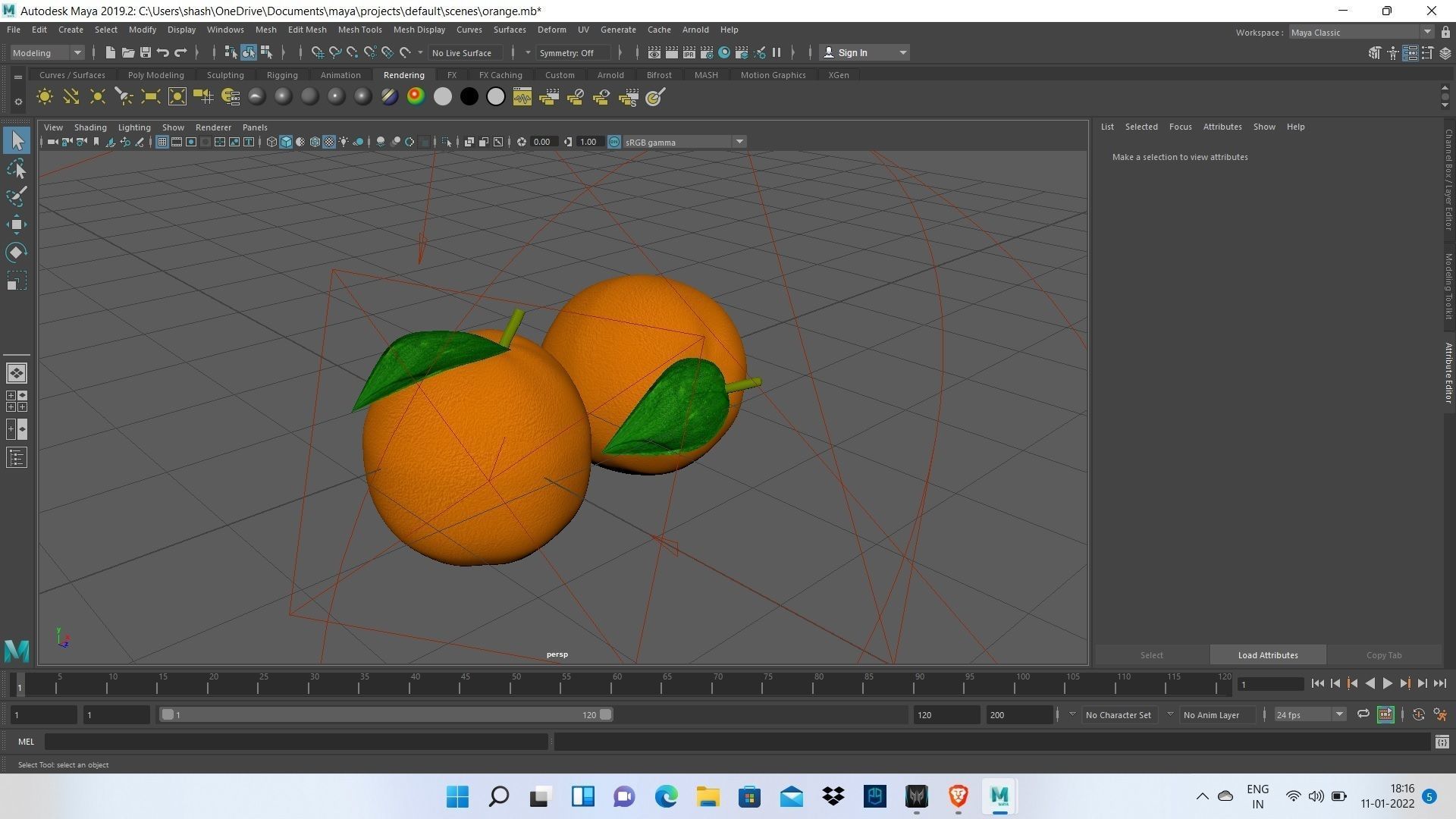Toggle textured display checker icon
The height and width of the screenshot is (819, 1456).
pyautogui.click(x=329, y=142)
